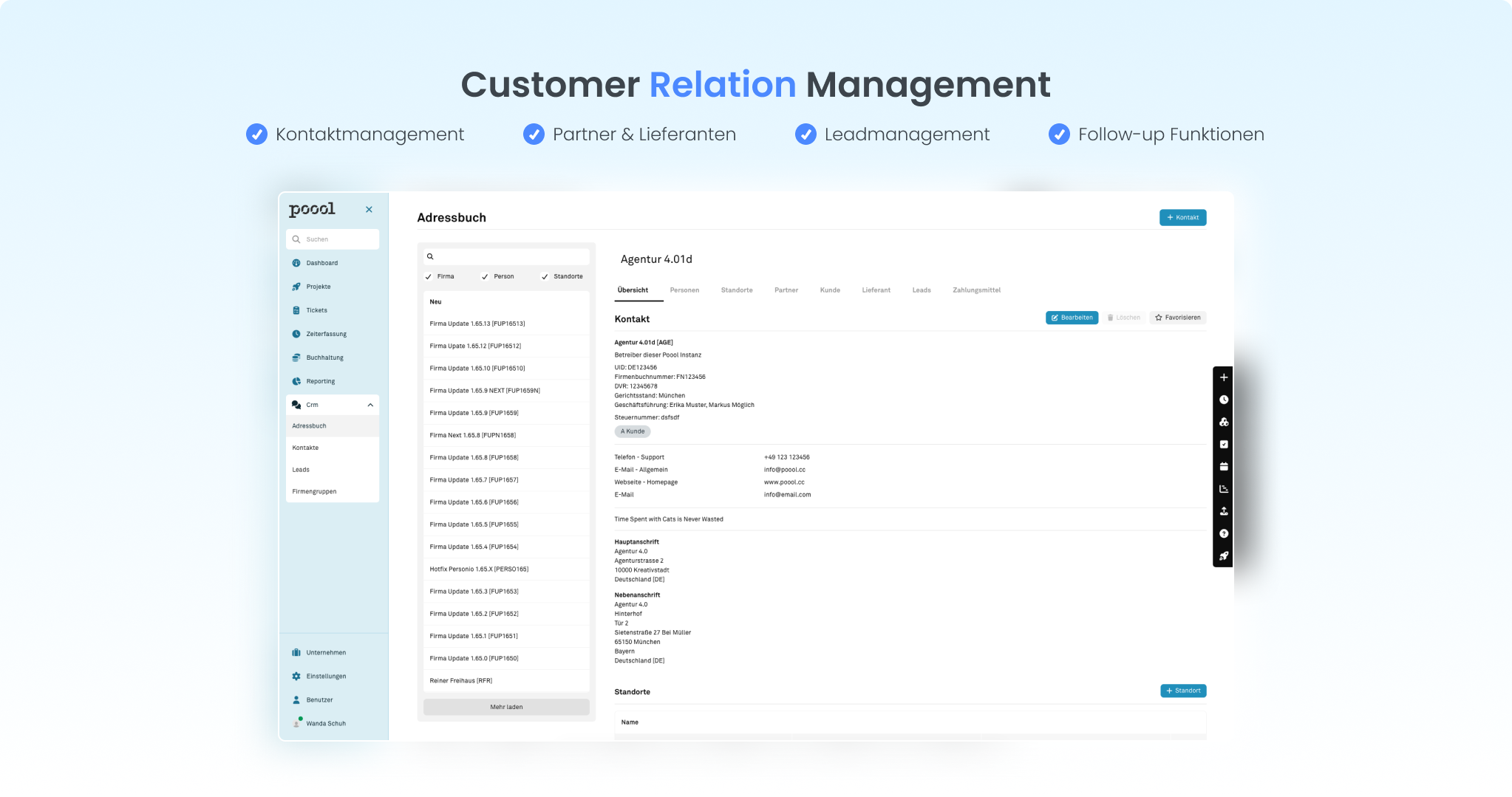Click the Löschen button
The height and width of the screenshot is (797, 1512).
coord(1123,318)
